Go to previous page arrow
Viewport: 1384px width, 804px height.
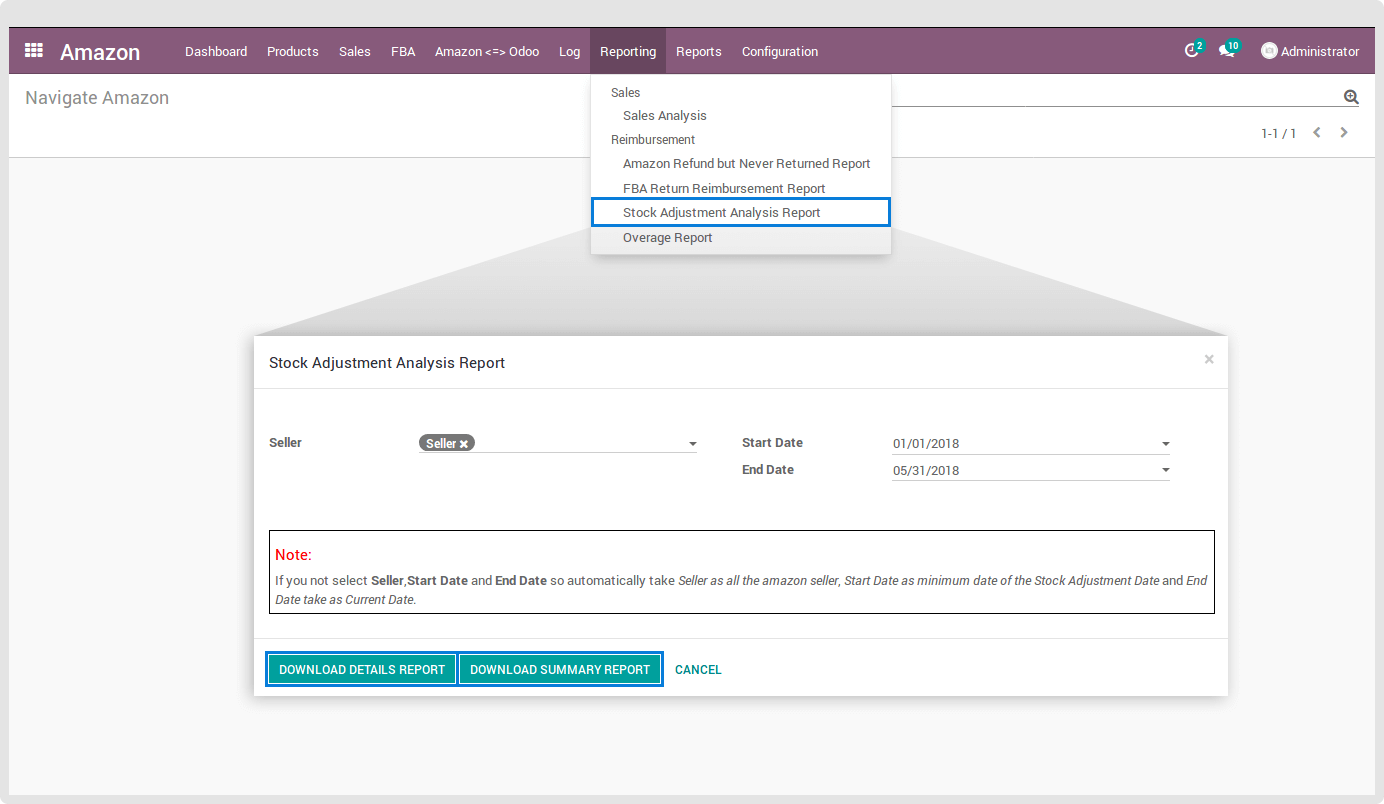point(1317,132)
